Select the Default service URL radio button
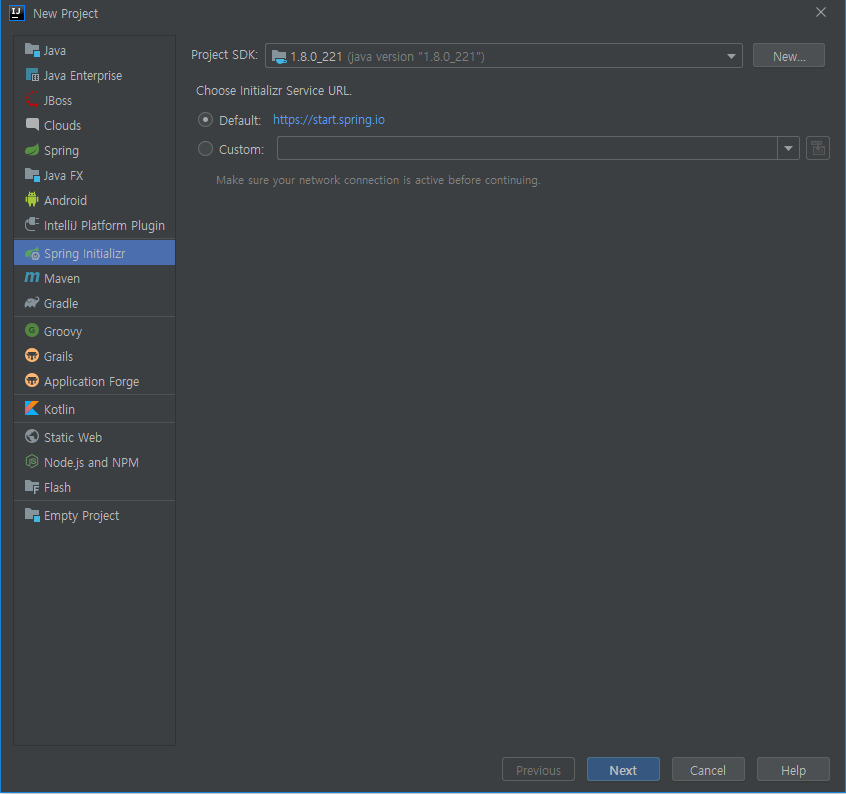 point(205,119)
